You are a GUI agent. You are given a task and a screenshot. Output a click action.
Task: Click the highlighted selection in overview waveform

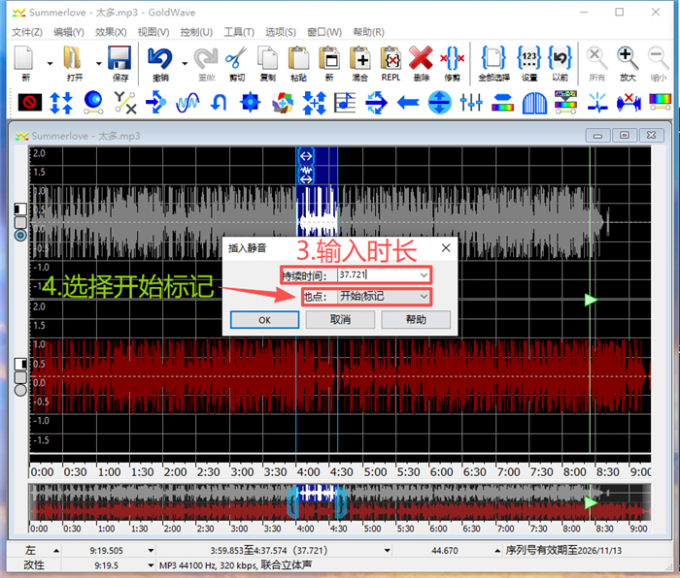pyautogui.click(x=317, y=501)
